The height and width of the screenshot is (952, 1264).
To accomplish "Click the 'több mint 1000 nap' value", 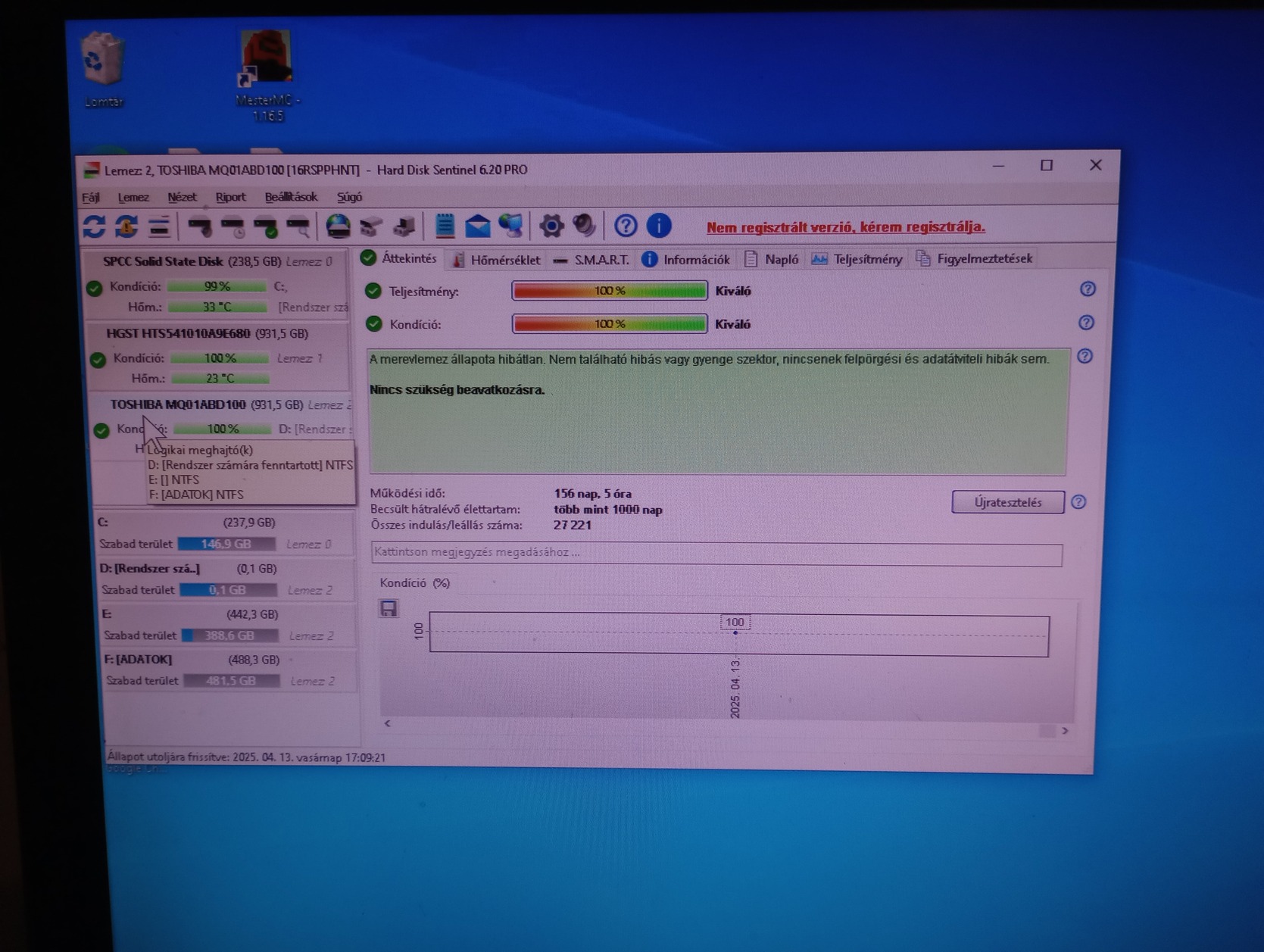I will click(x=608, y=510).
